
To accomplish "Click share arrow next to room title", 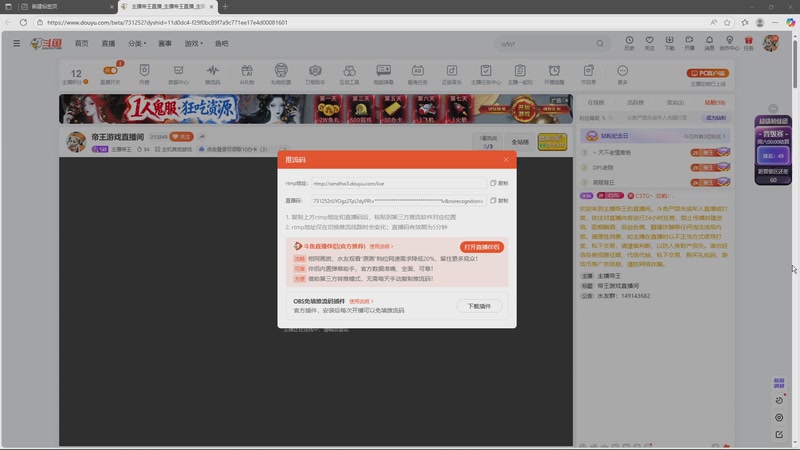I will (202, 137).
